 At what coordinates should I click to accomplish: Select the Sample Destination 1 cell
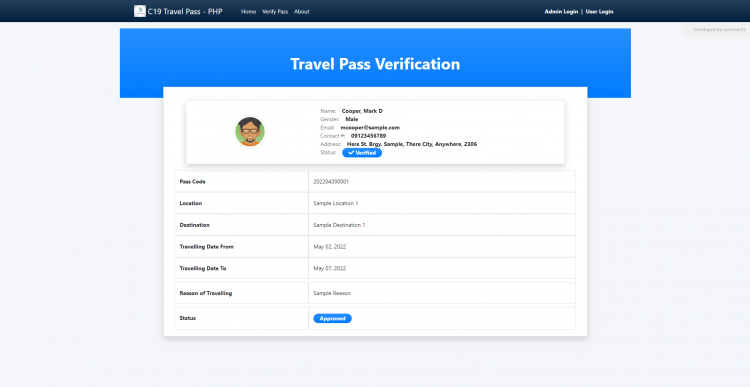pyautogui.click(x=442, y=225)
